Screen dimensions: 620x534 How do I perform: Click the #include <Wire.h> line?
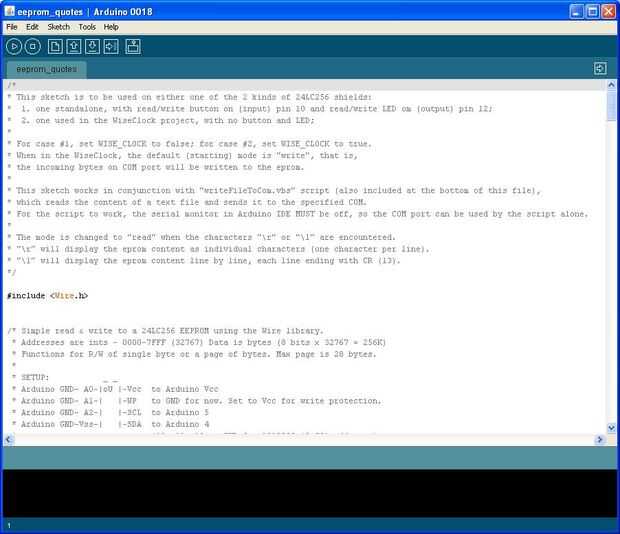[x=47, y=296]
